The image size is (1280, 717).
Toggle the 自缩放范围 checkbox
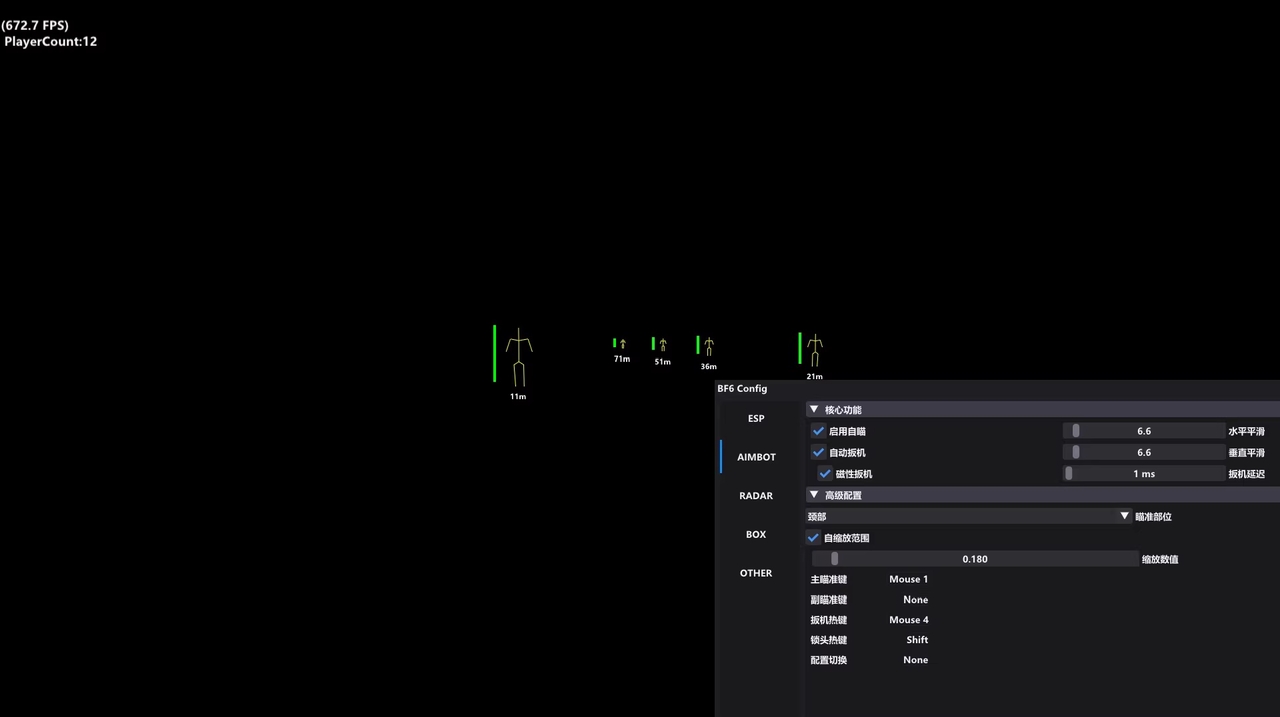[814, 538]
